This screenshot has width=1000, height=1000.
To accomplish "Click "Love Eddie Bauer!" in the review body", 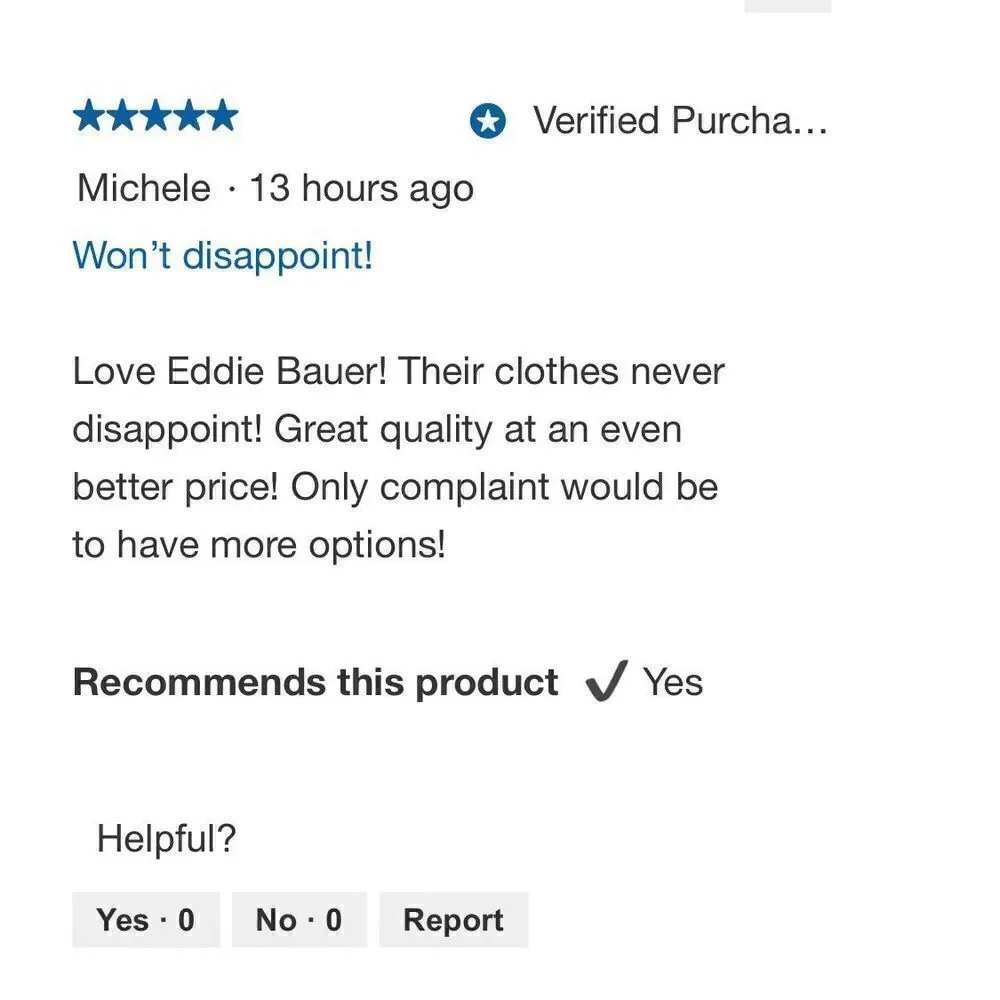I will click(235, 372).
